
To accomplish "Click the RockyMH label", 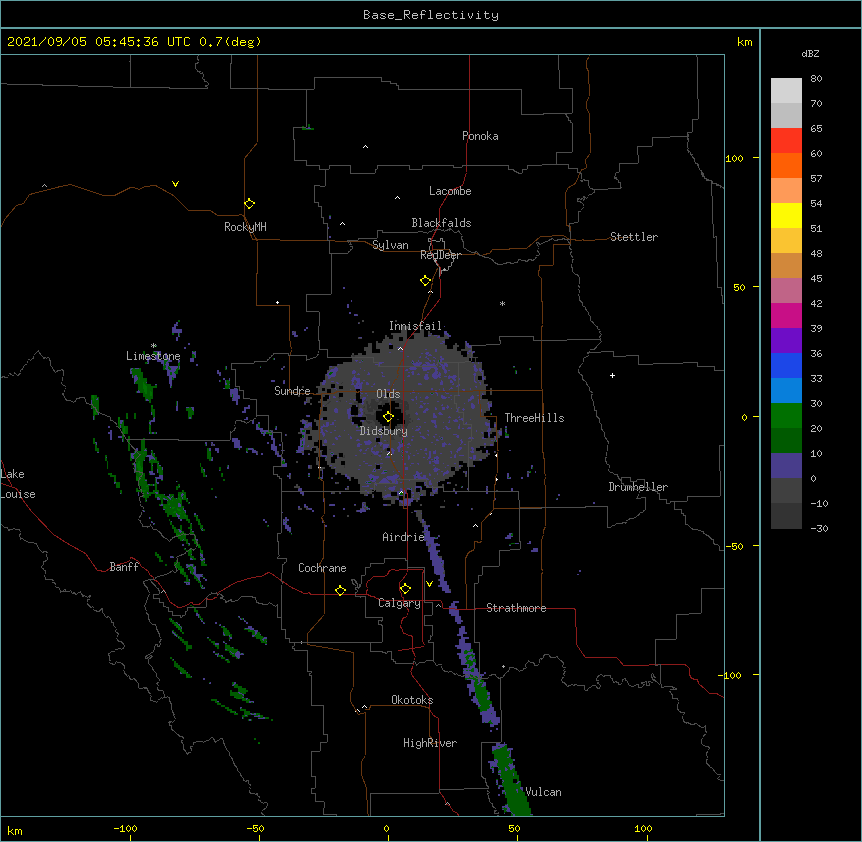I will (x=245, y=227).
